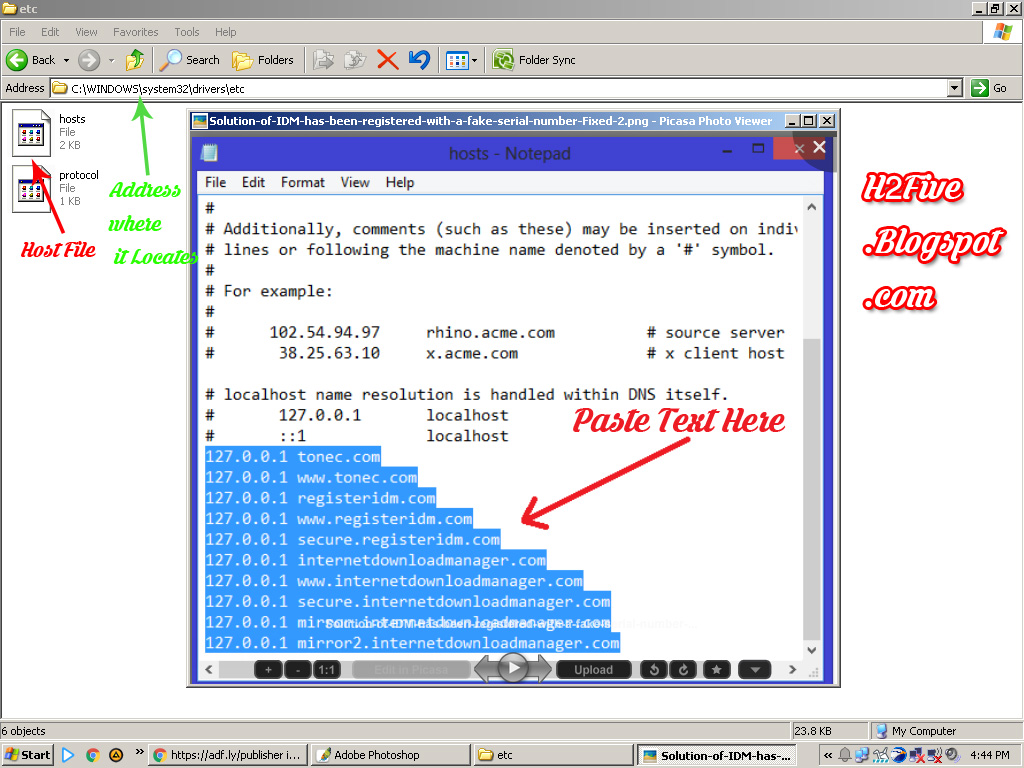Launch Folder Sync from the toolbar
The image size is (1024, 768).
pos(534,60)
